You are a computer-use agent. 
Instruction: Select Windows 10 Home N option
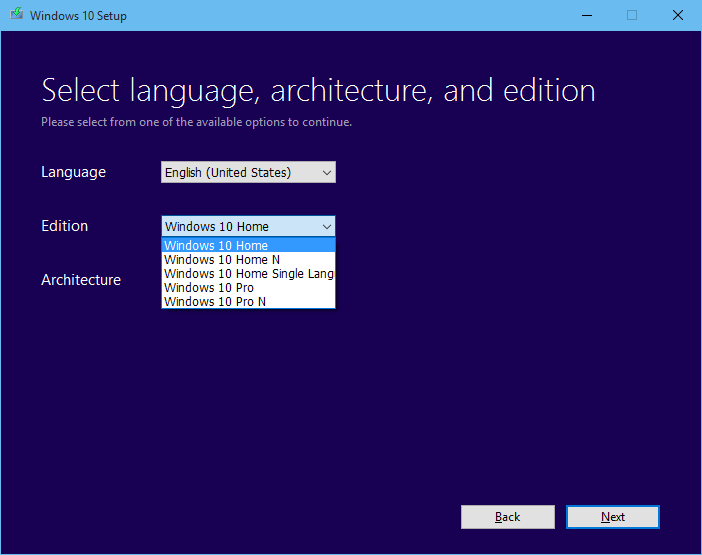248,260
